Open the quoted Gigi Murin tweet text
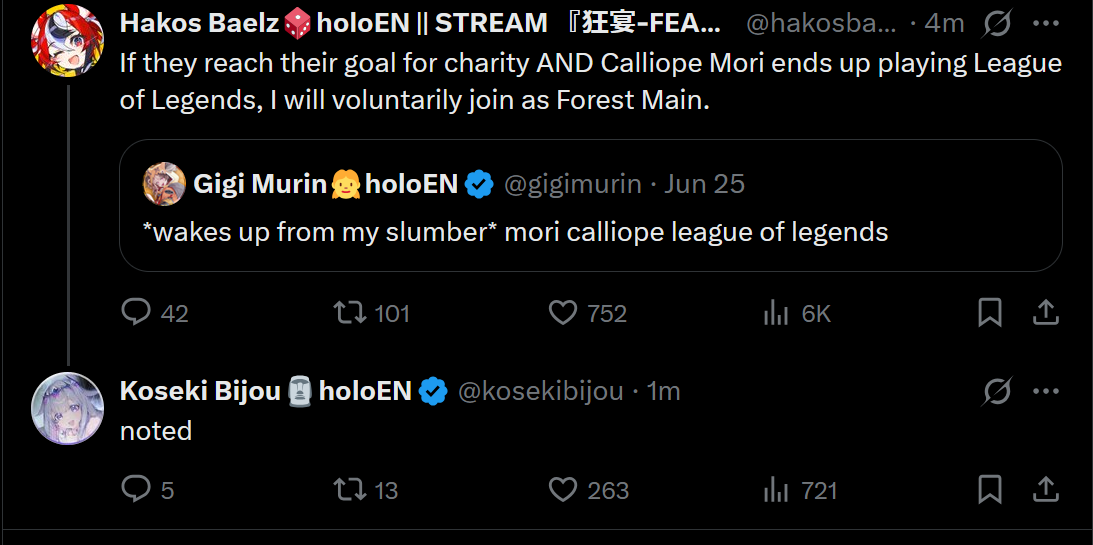This screenshot has height=545, width=1093. [516, 232]
